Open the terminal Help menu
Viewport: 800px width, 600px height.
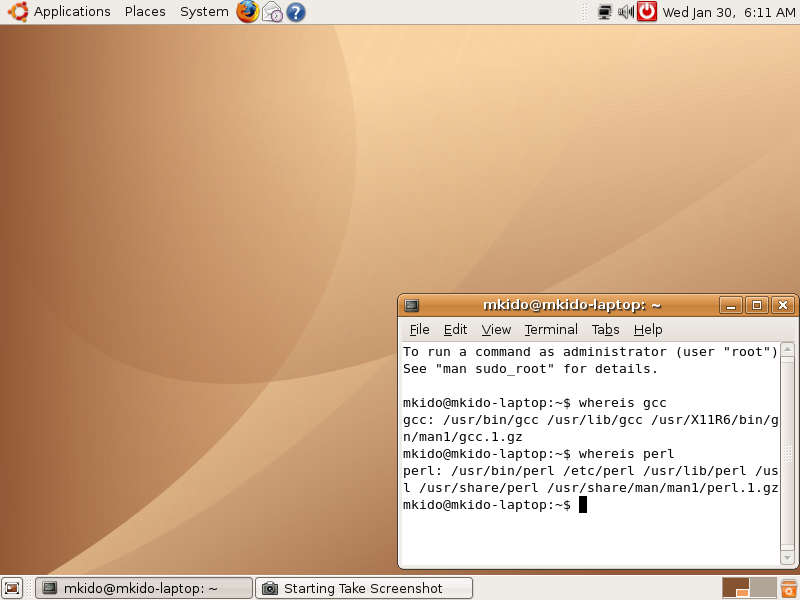[648, 330]
